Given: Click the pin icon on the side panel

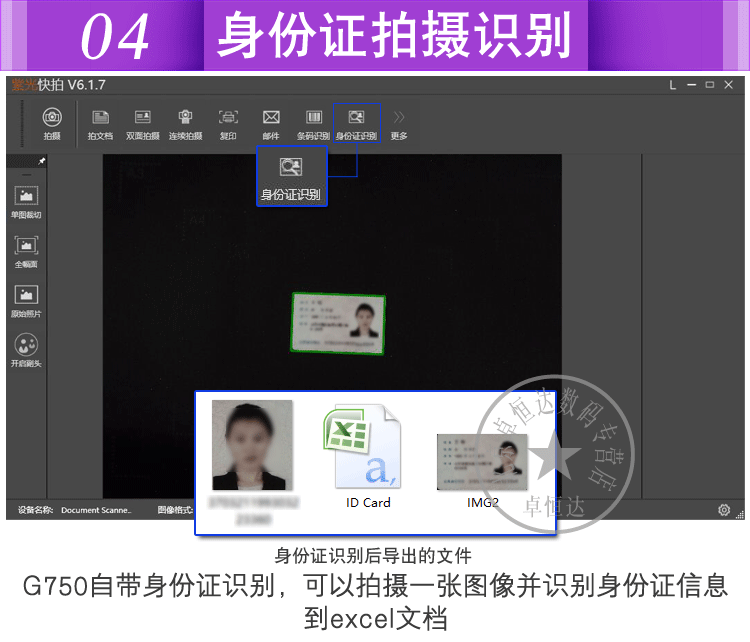Looking at the screenshot, I should [x=41, y=161].
